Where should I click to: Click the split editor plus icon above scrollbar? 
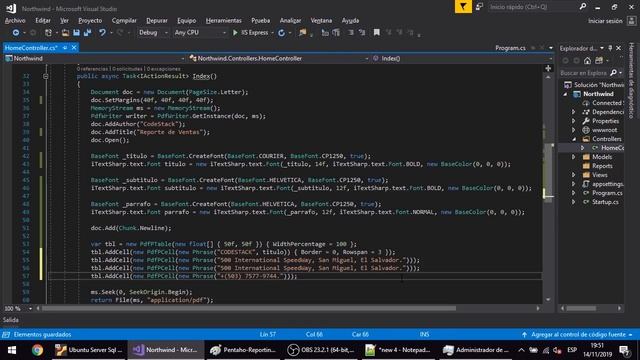tap(548, 68)
